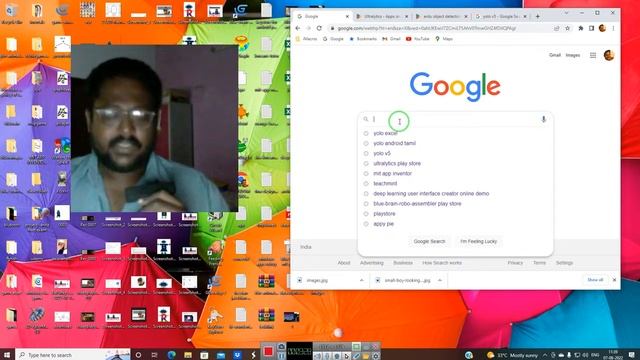The image size is (640, 360).
Task: Open the Gmail bookmark in bookmarks bar
Action: click(391, 39)
